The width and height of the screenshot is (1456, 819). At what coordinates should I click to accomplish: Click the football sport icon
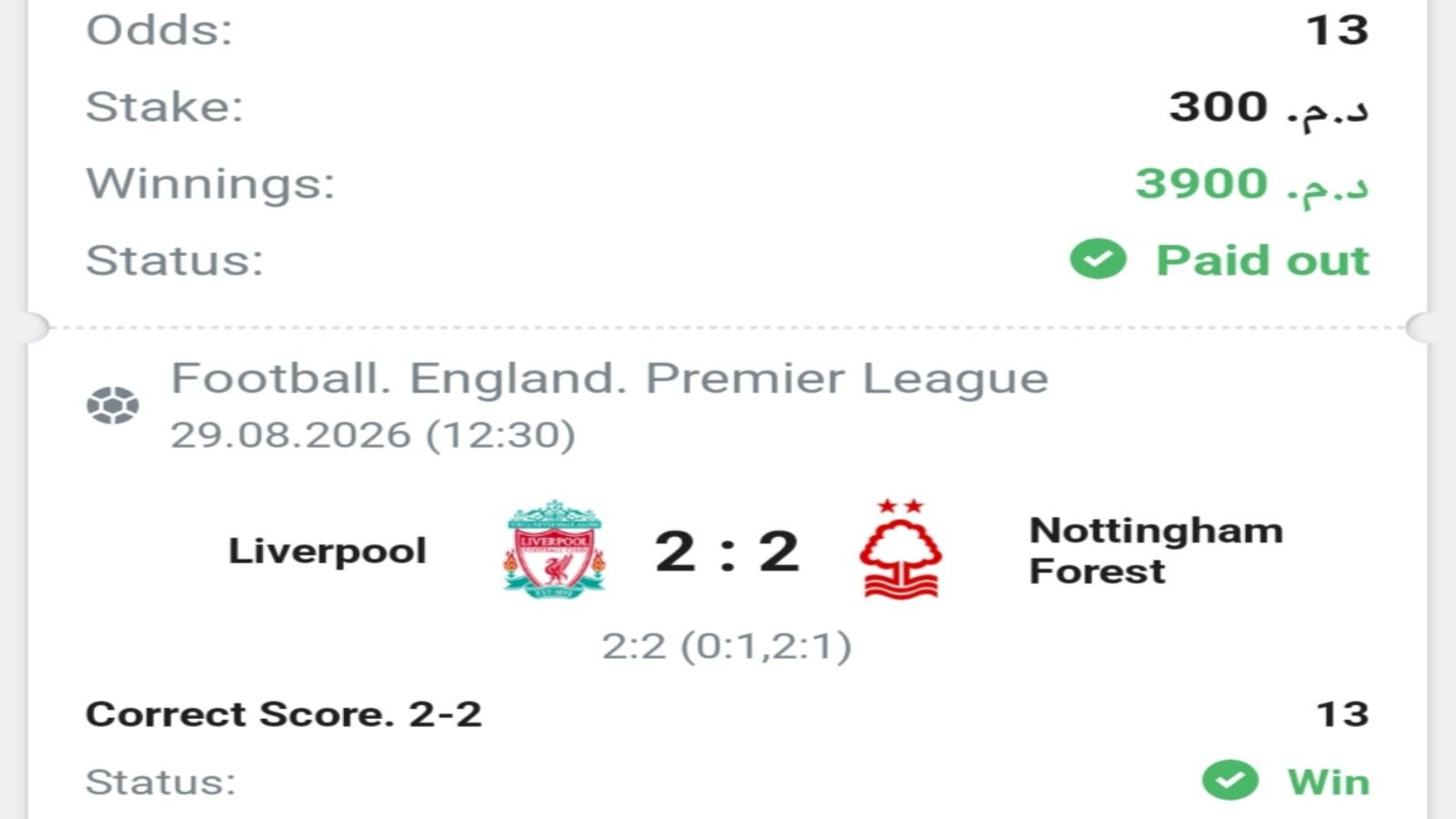113,405
